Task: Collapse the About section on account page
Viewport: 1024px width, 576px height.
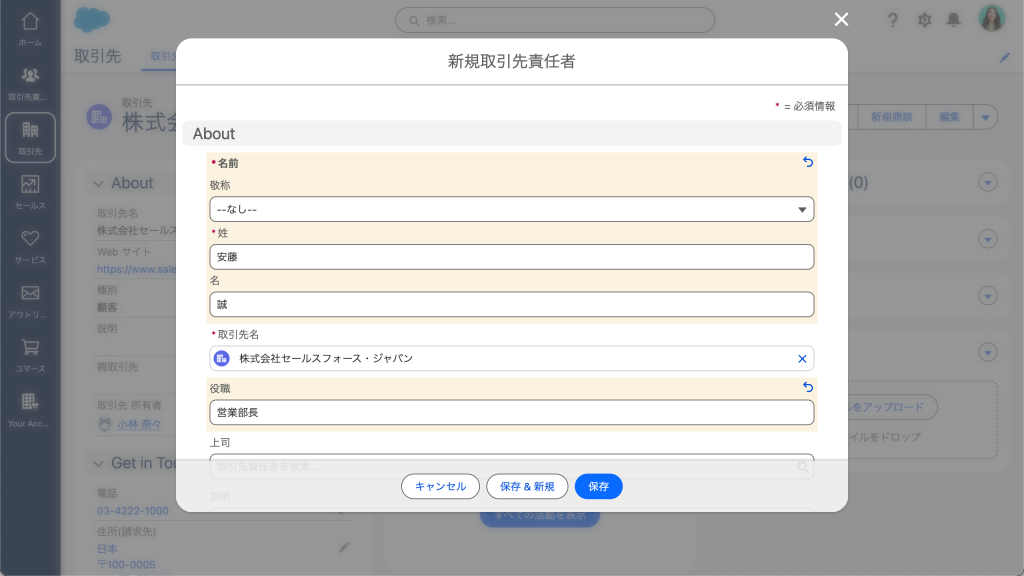Action: [98, 184]
